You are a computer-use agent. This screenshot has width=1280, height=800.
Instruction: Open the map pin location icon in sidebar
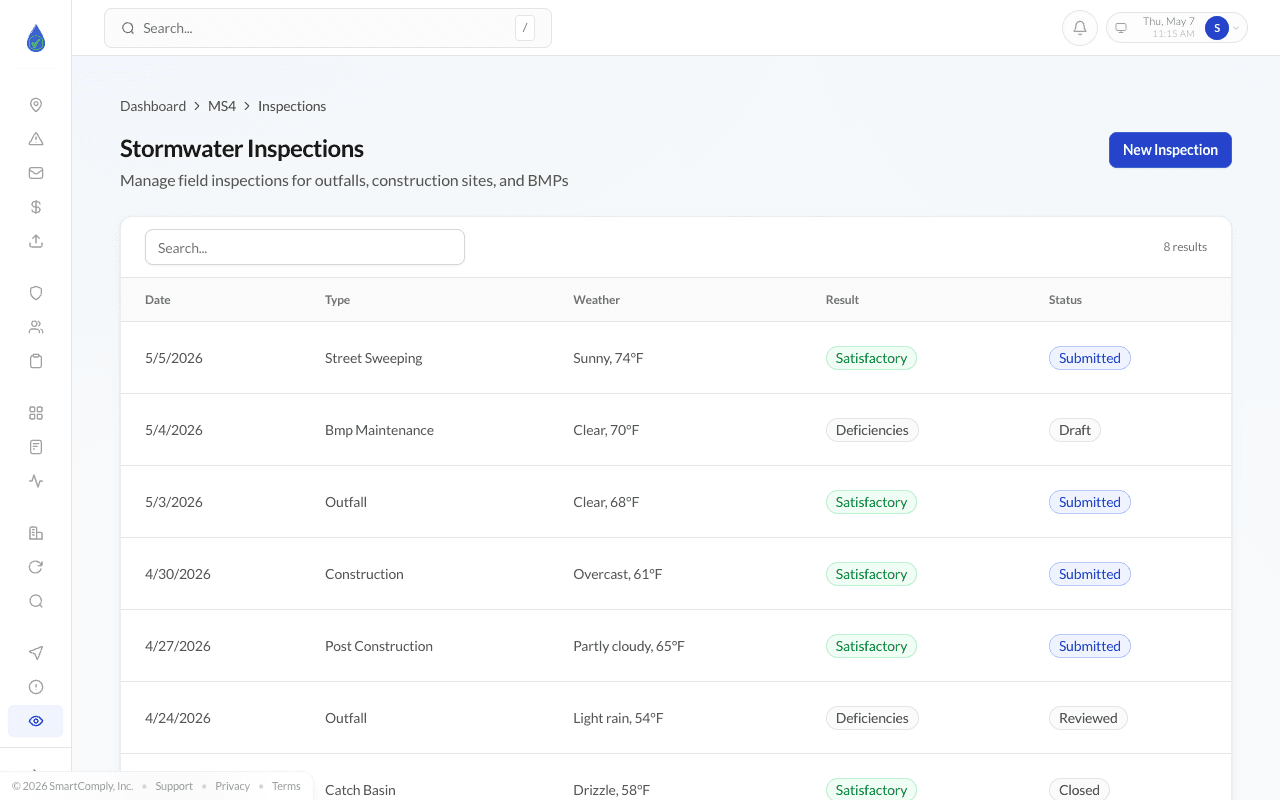coord(36,105)
